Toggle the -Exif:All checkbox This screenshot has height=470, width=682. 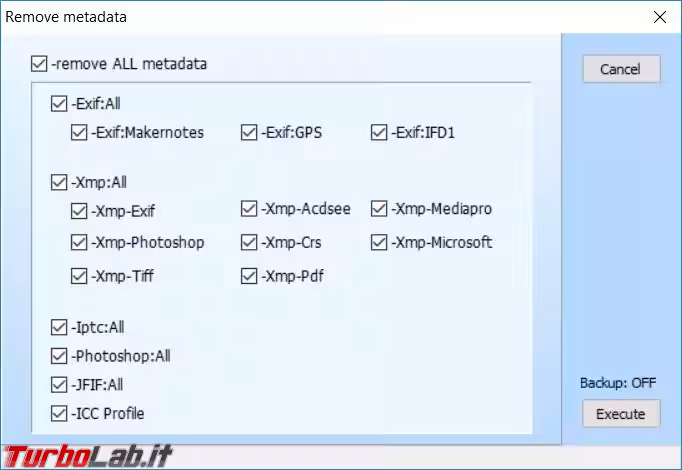[x=59, y=103]
